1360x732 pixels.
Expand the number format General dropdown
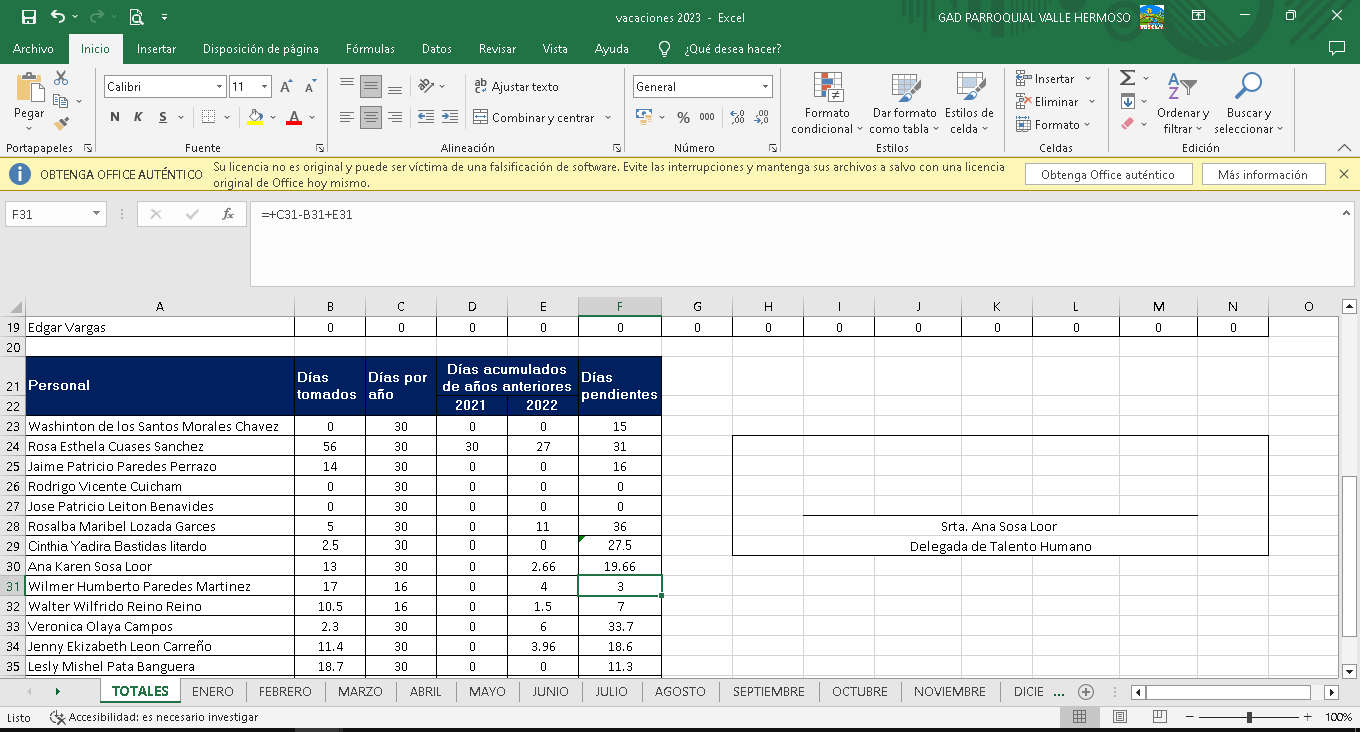[765, 87]
